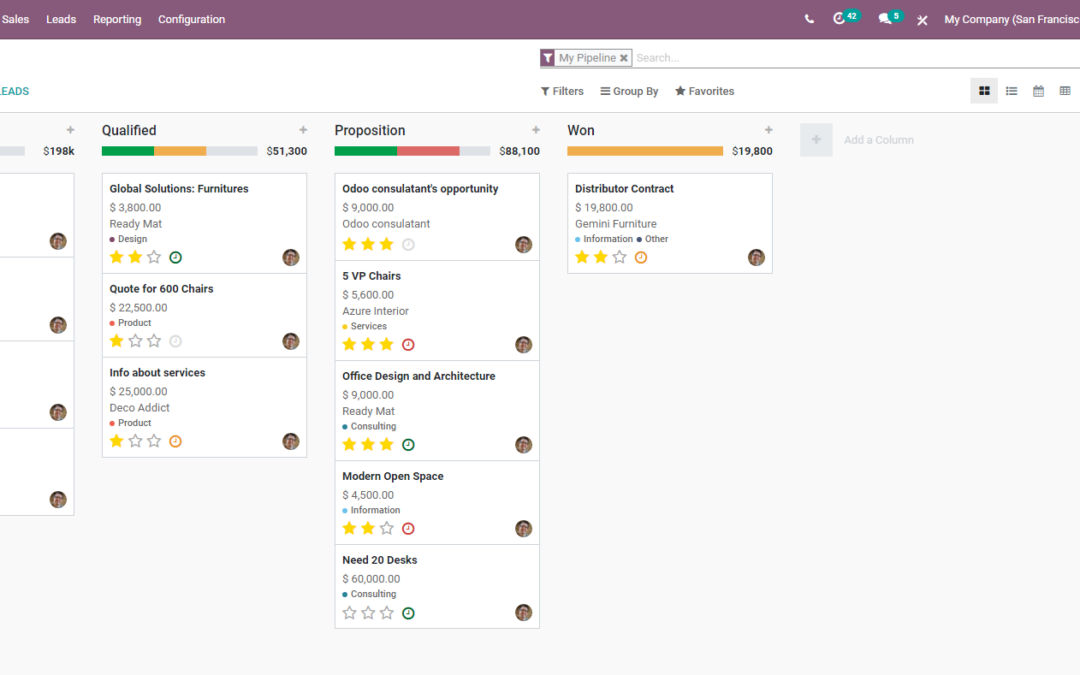
Task: Toggle first star on 5 VP Chairs card
Action: click(x=349, y=344)
